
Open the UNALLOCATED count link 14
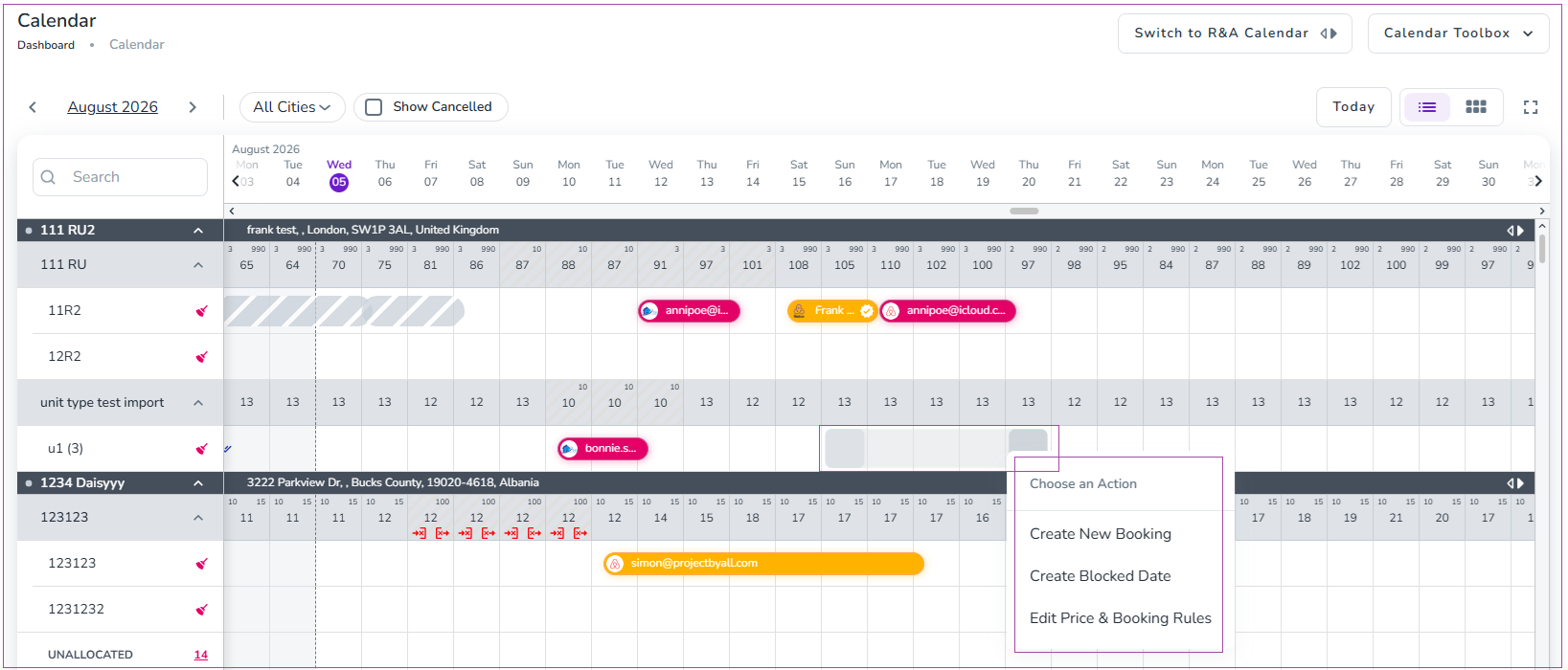201,656
